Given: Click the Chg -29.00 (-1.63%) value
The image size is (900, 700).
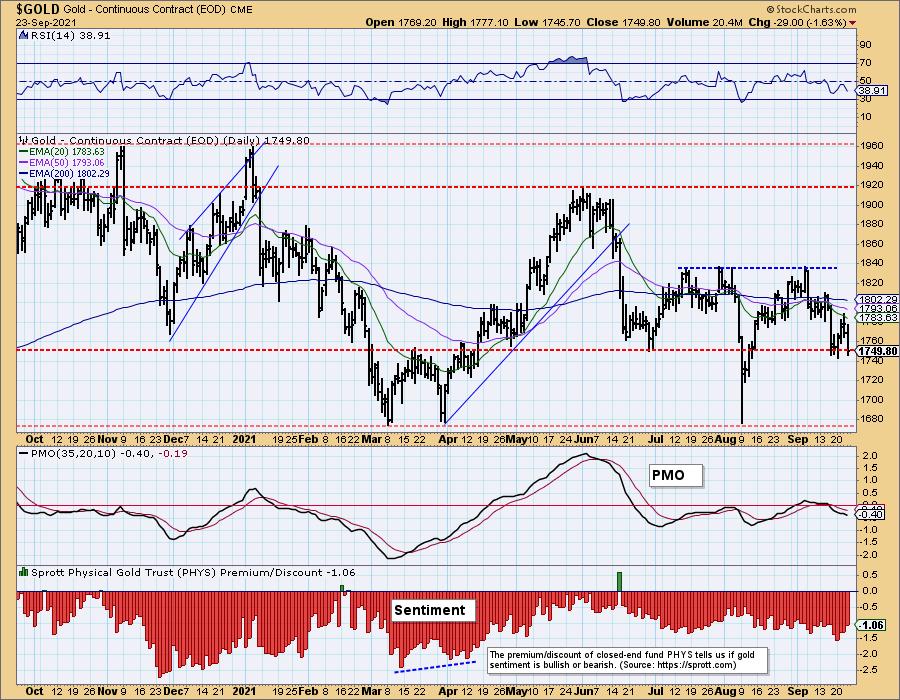Looking at the screenshot, I should point(797,22).
